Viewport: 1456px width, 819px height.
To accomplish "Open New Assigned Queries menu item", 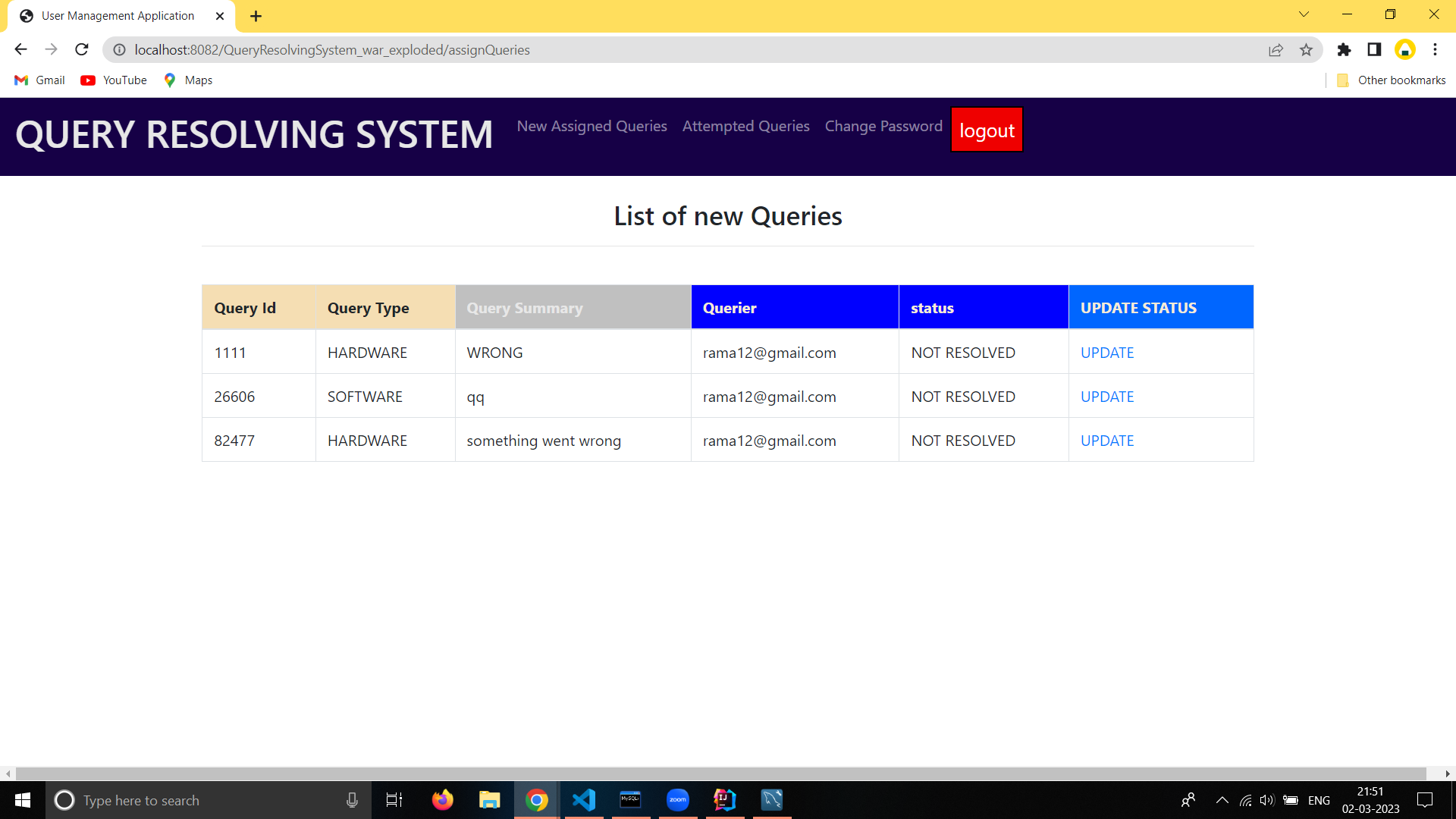I will (591, 127).
